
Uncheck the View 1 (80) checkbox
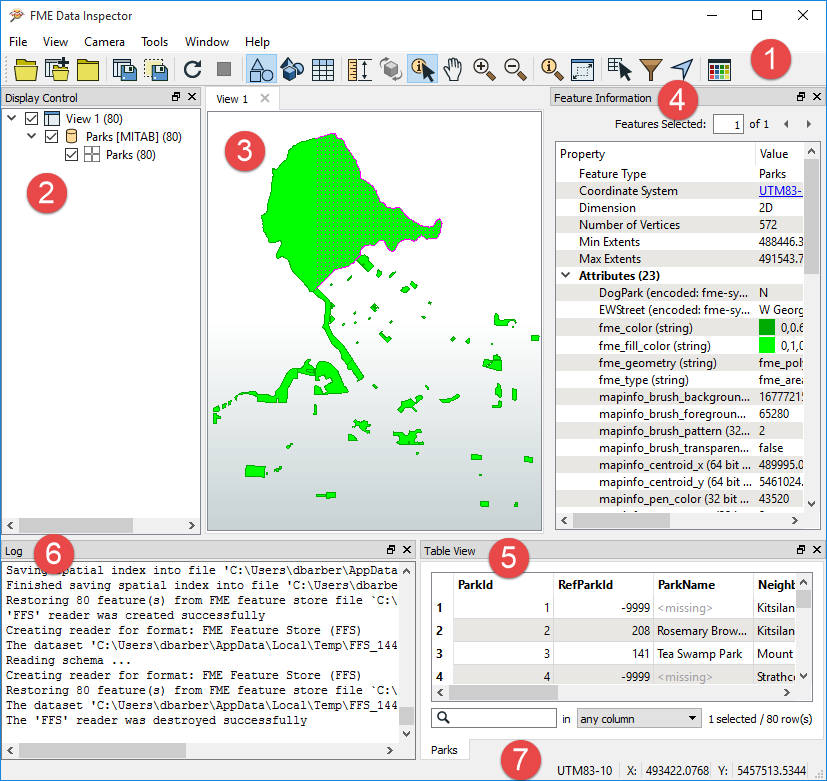pos(31,119)
